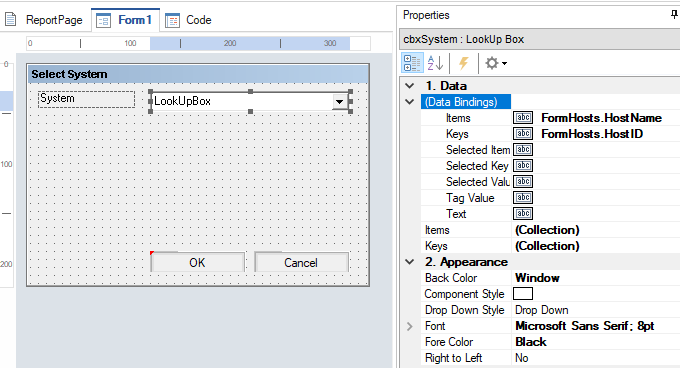Screen dimensions: 680x368
Task: Select the Selected Item property label
Action: 478,150
